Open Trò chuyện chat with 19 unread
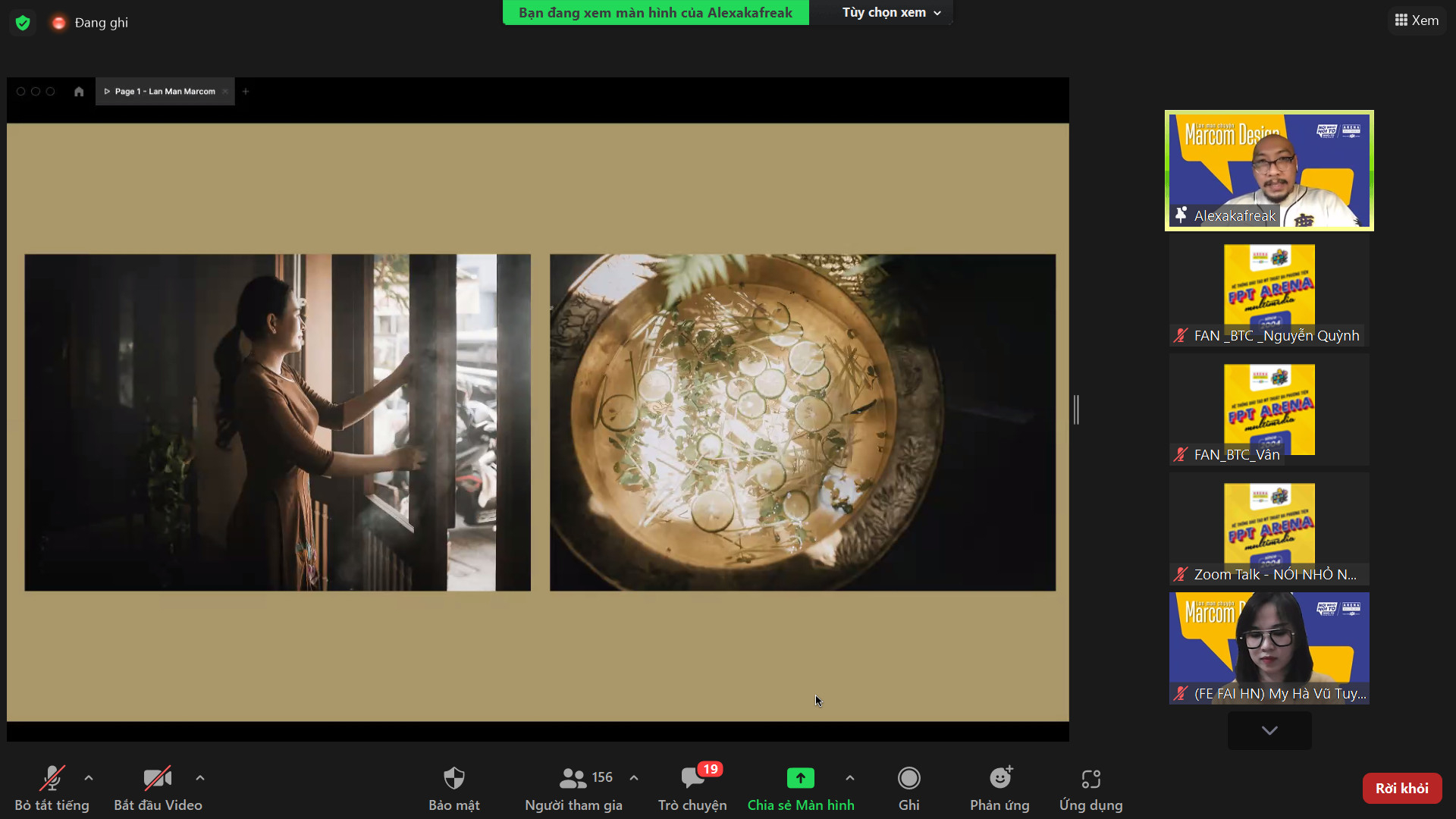 coord(692,788)
